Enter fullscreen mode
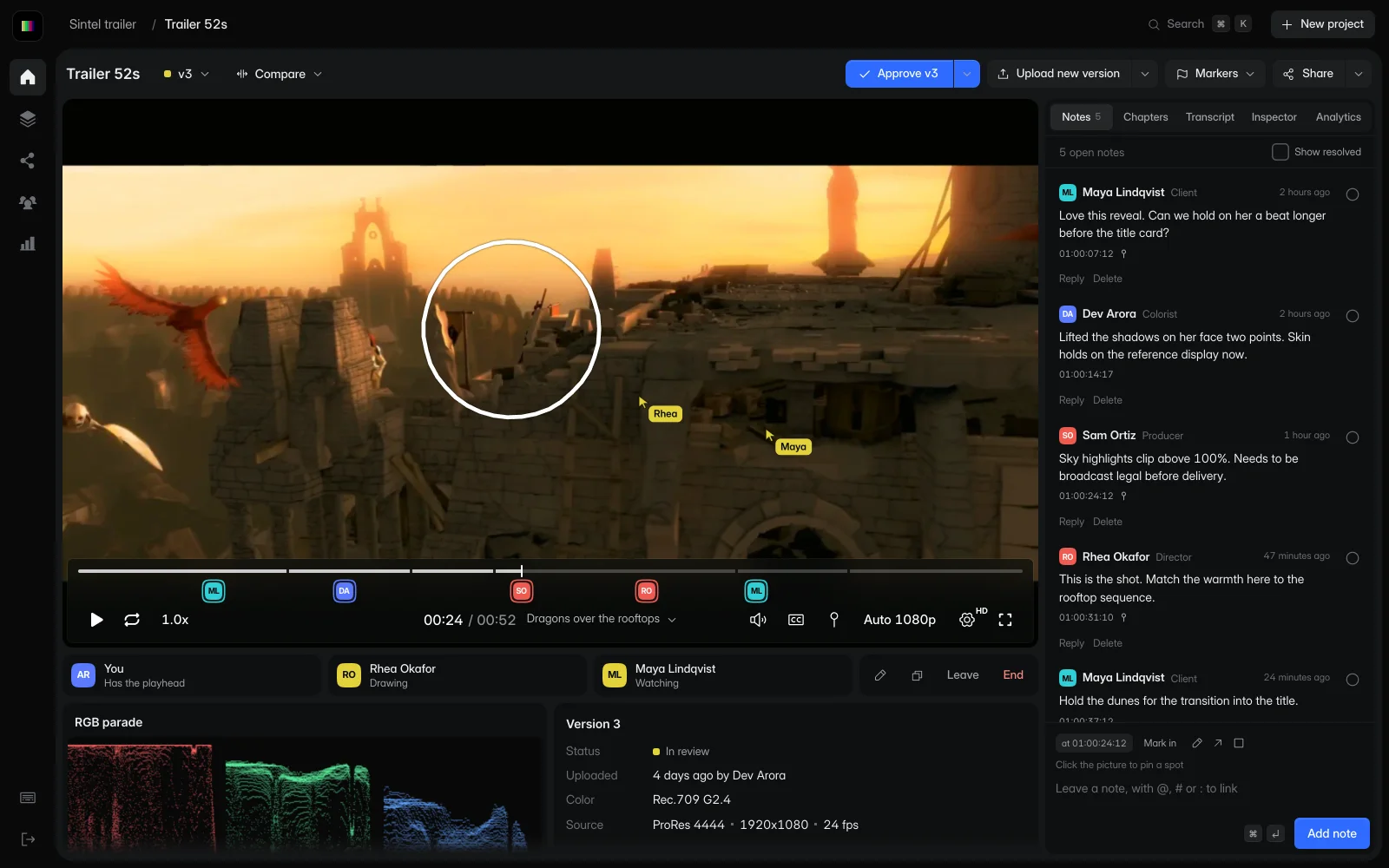The width and height of the screenshot is (1389, 868). click(x=1005, y=620)
